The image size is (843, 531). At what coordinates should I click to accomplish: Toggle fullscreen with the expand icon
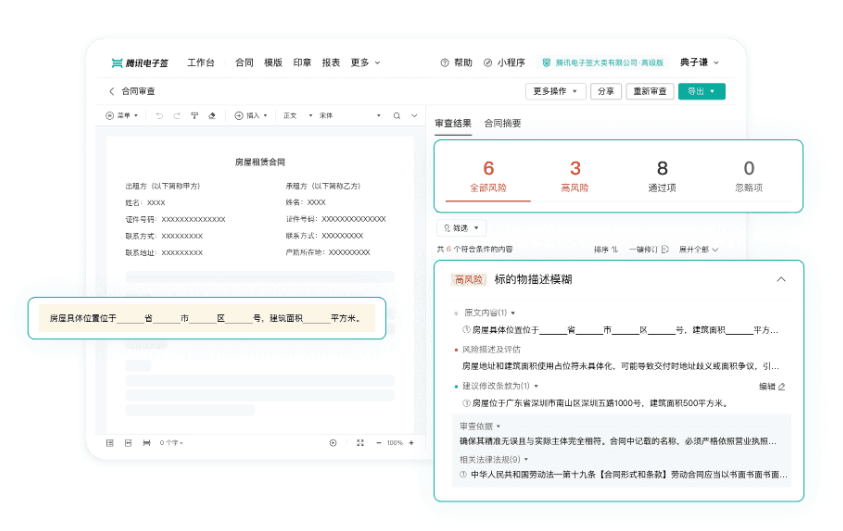coord(360,443)
